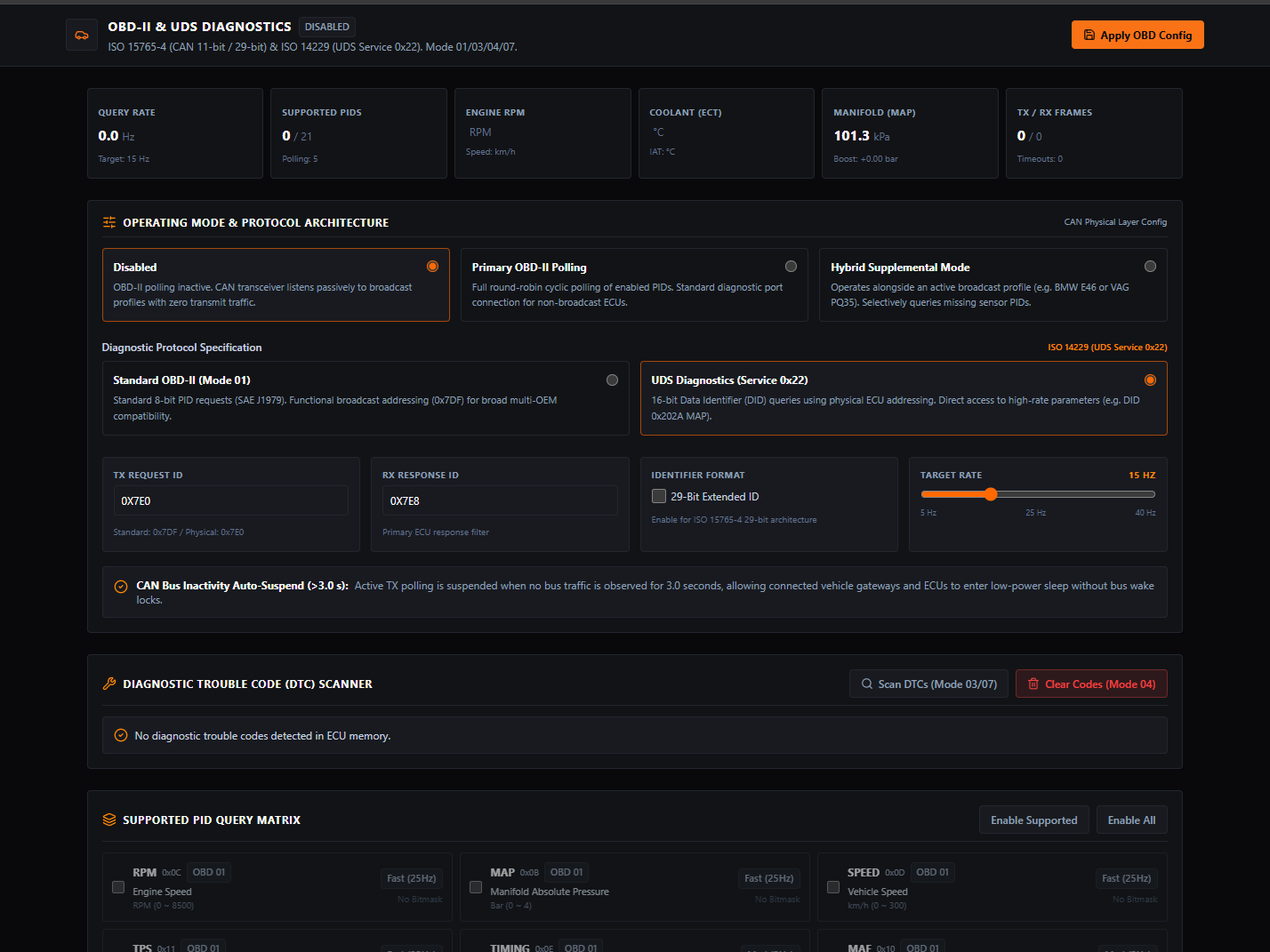
Task: Click the car icon beside the OBD-II title
Action: (82, 36)
